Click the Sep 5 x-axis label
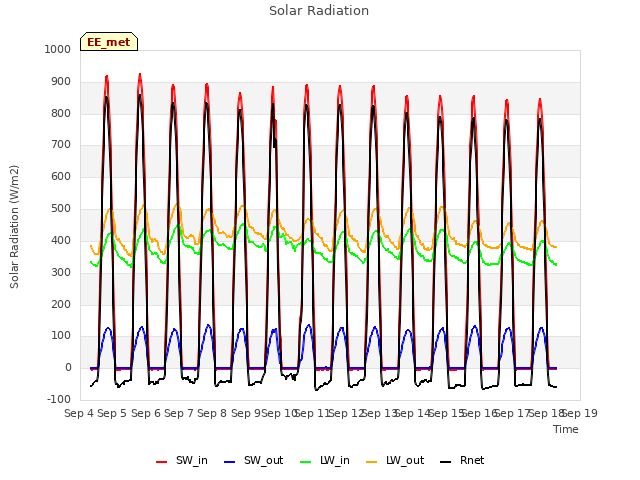Screen dimensions: 640x480 tap(112, 413)
